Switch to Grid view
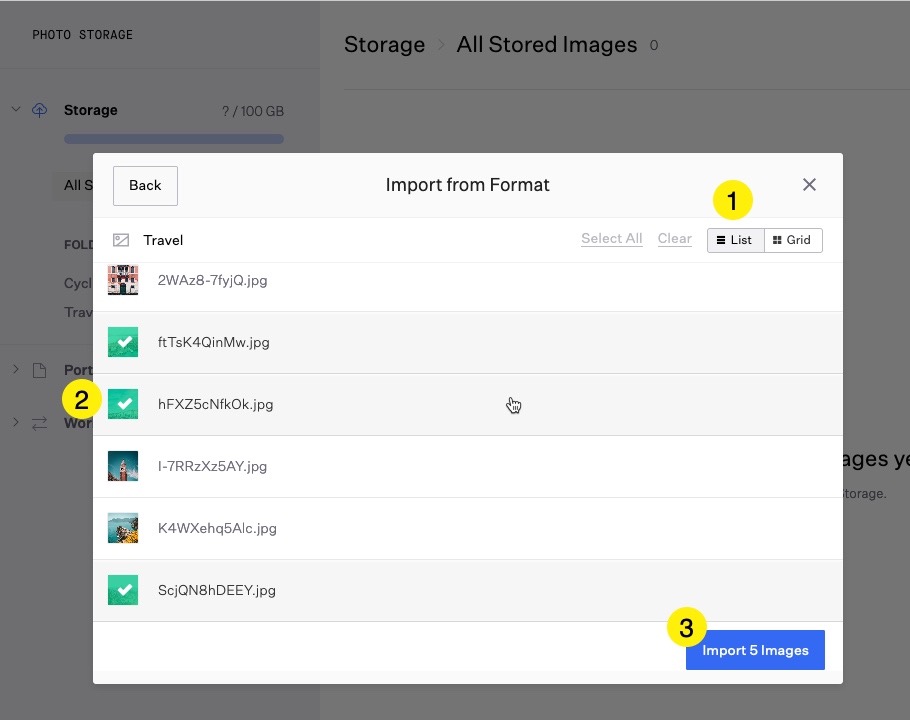The image size is (910, 720). pos(793,240)
